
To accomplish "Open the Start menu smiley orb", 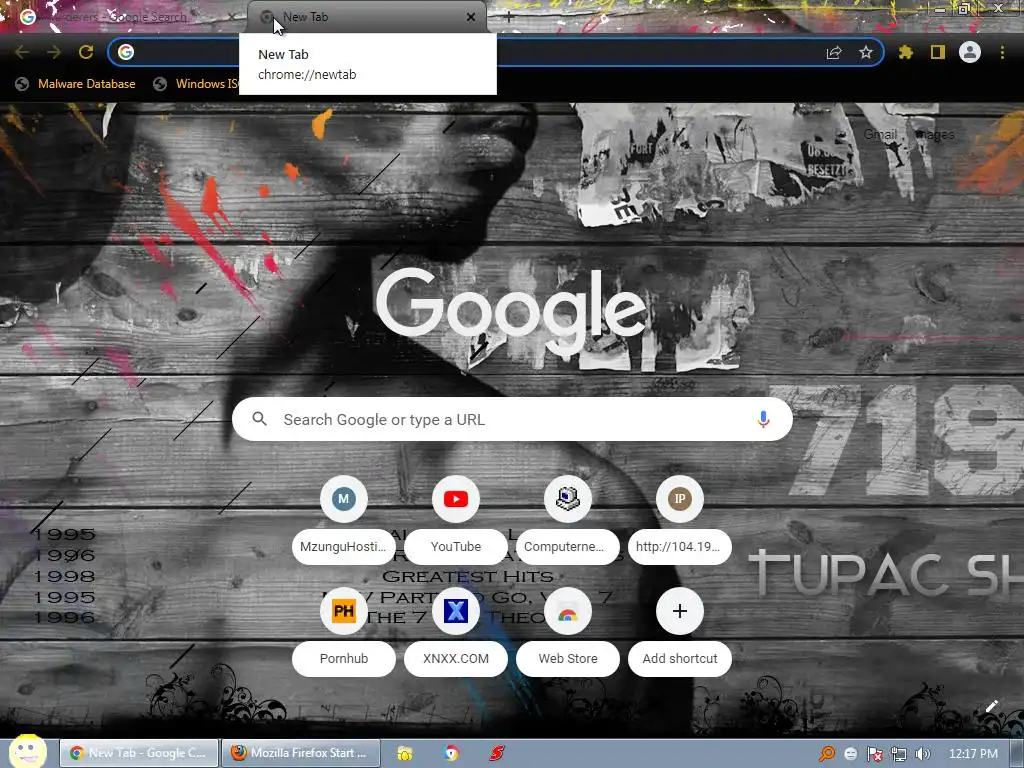I will coord(27,751).
